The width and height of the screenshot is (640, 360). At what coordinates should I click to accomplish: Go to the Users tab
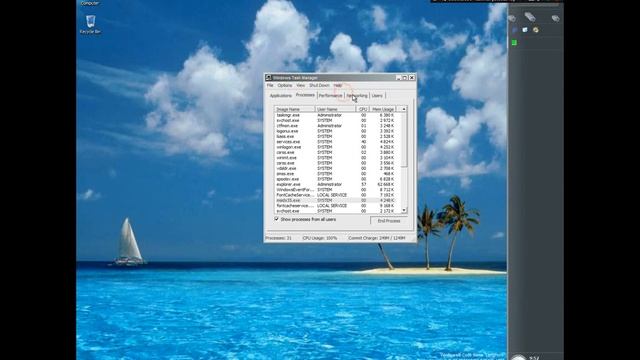(x=377, y=96)
